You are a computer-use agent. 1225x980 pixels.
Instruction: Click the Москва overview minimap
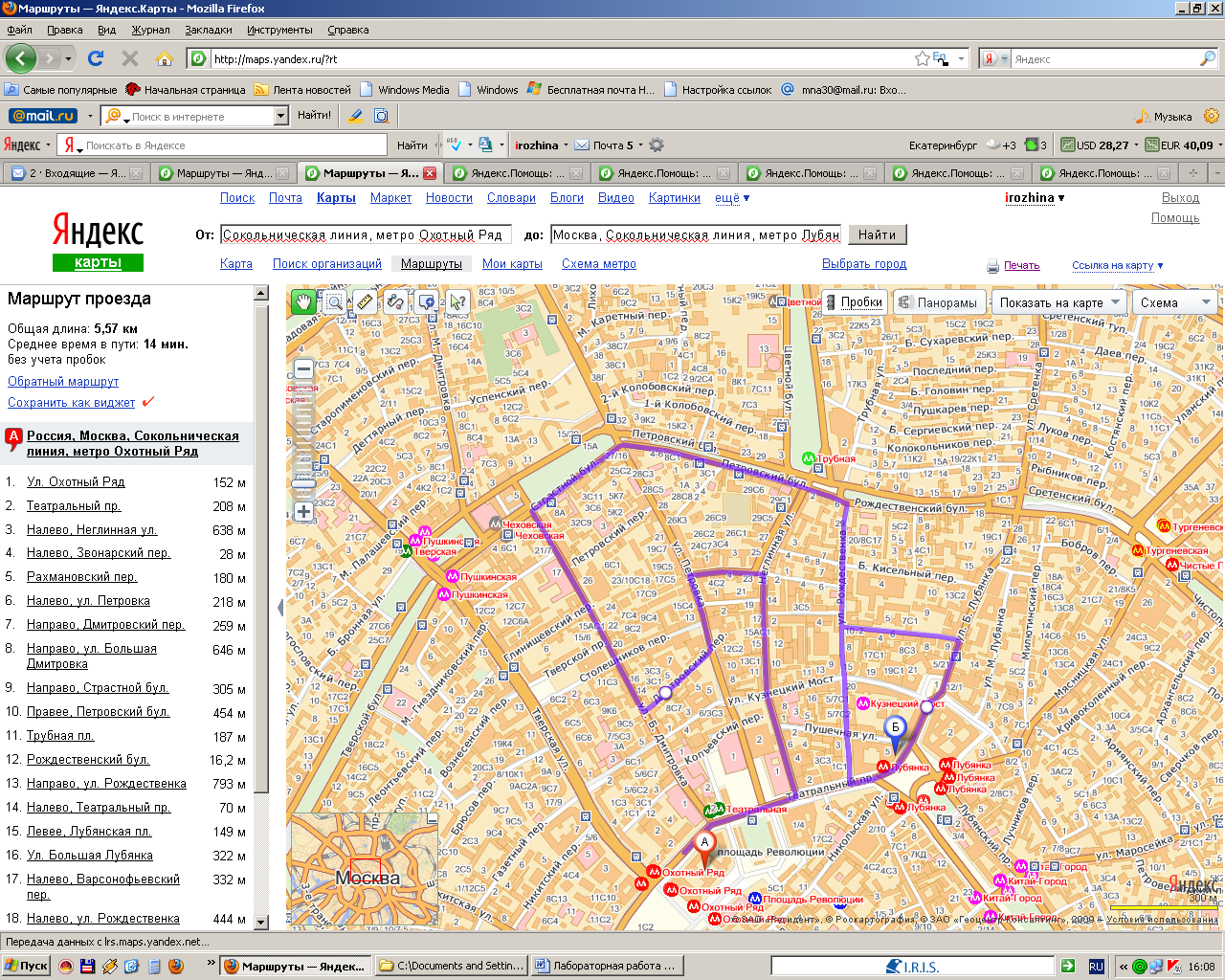tap(365, 870)
